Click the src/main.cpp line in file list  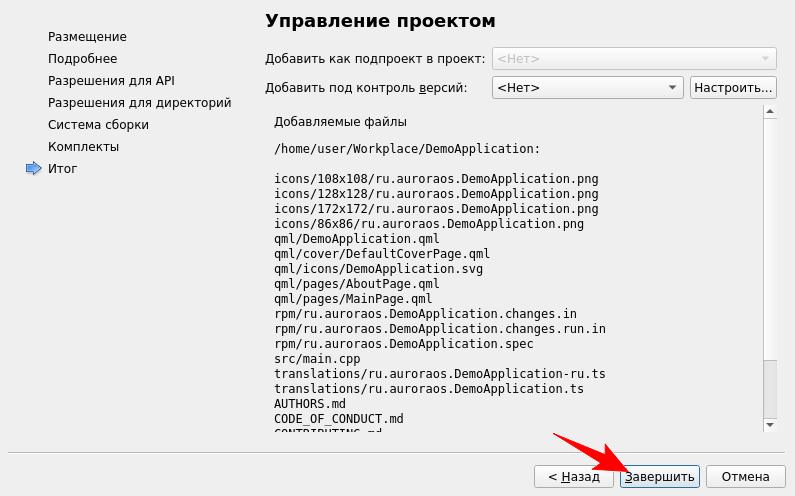coord(316,359)
